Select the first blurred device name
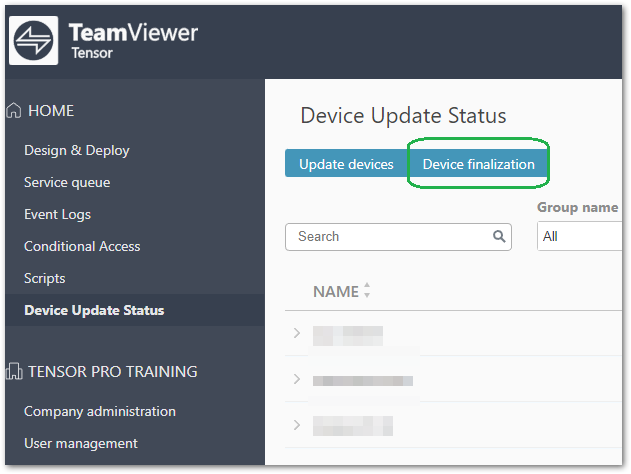631x474 pixels. [348, 336]
